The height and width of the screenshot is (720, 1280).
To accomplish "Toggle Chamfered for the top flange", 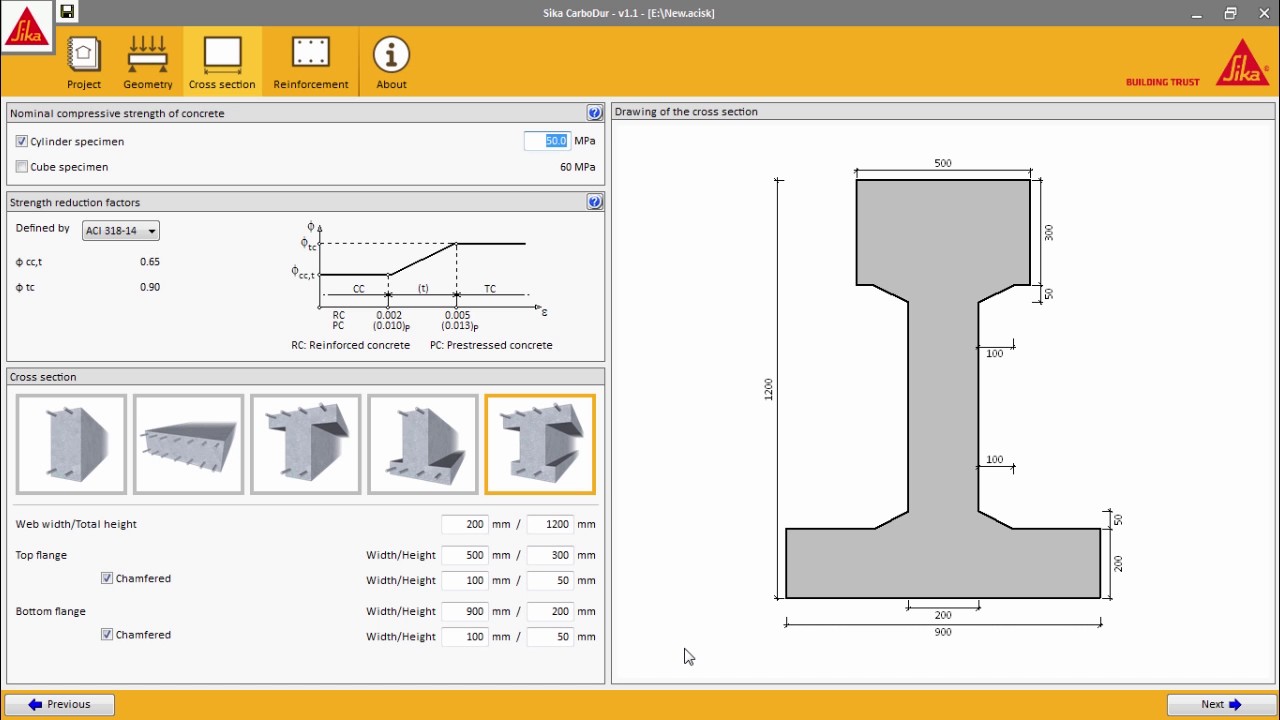I will tap(107, 578).
